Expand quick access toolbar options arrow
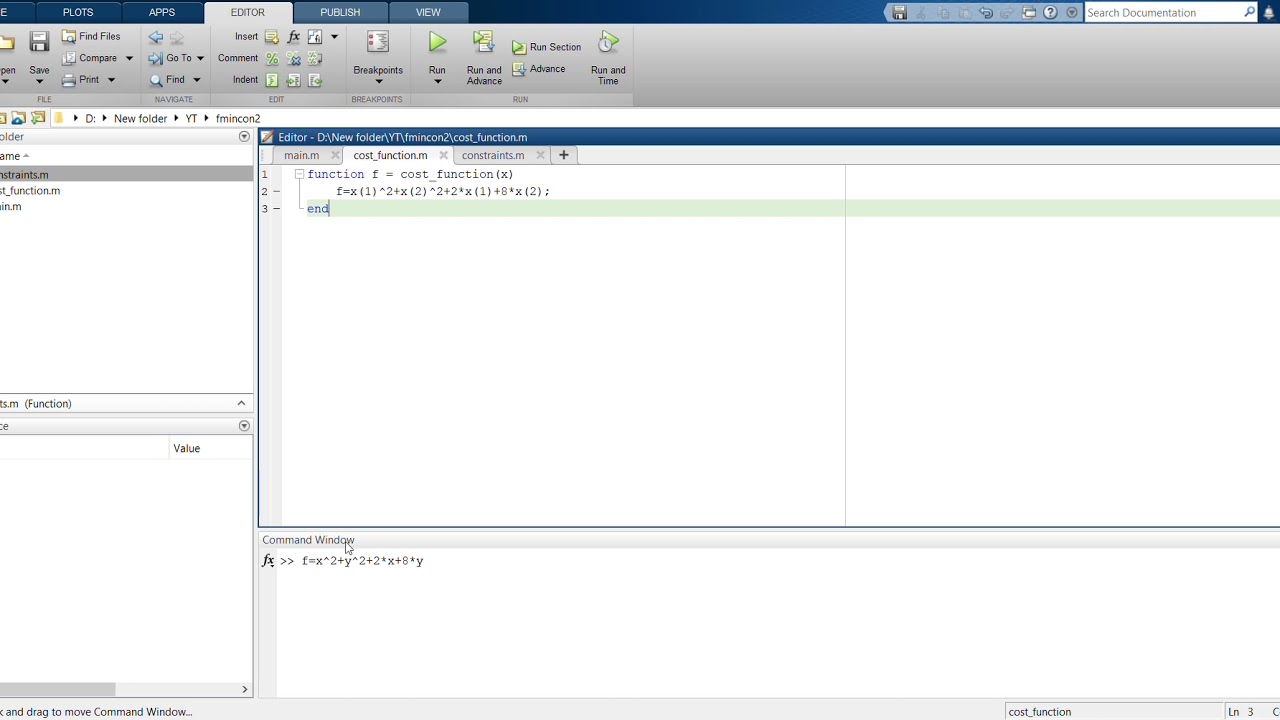The height and width of the screenshot is (720, 1280). click(x=1072, y=13)
